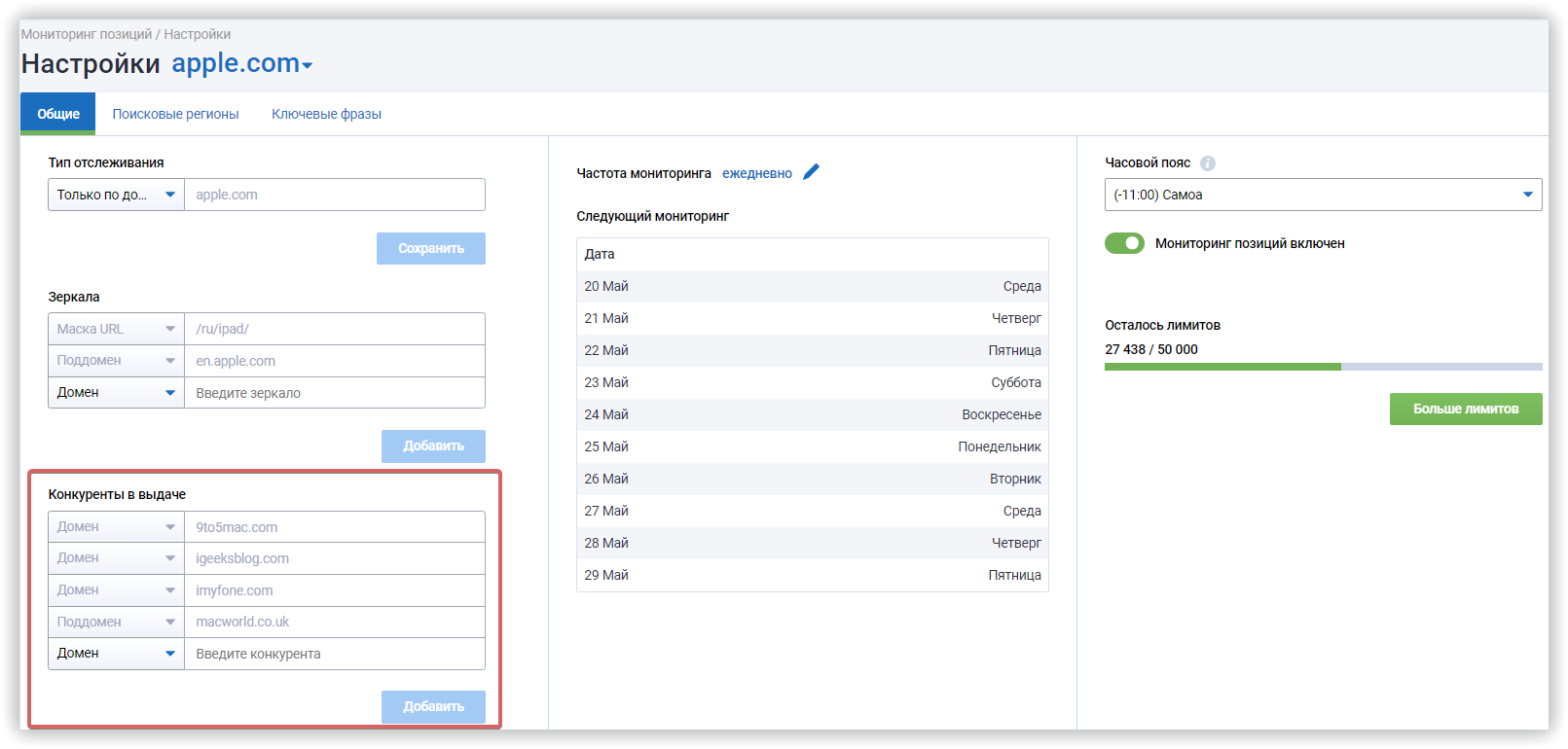Viewport: 1568px width, 749px height.
Task: Click the Введите зеркало input field
Action: (x=335, y=393)
